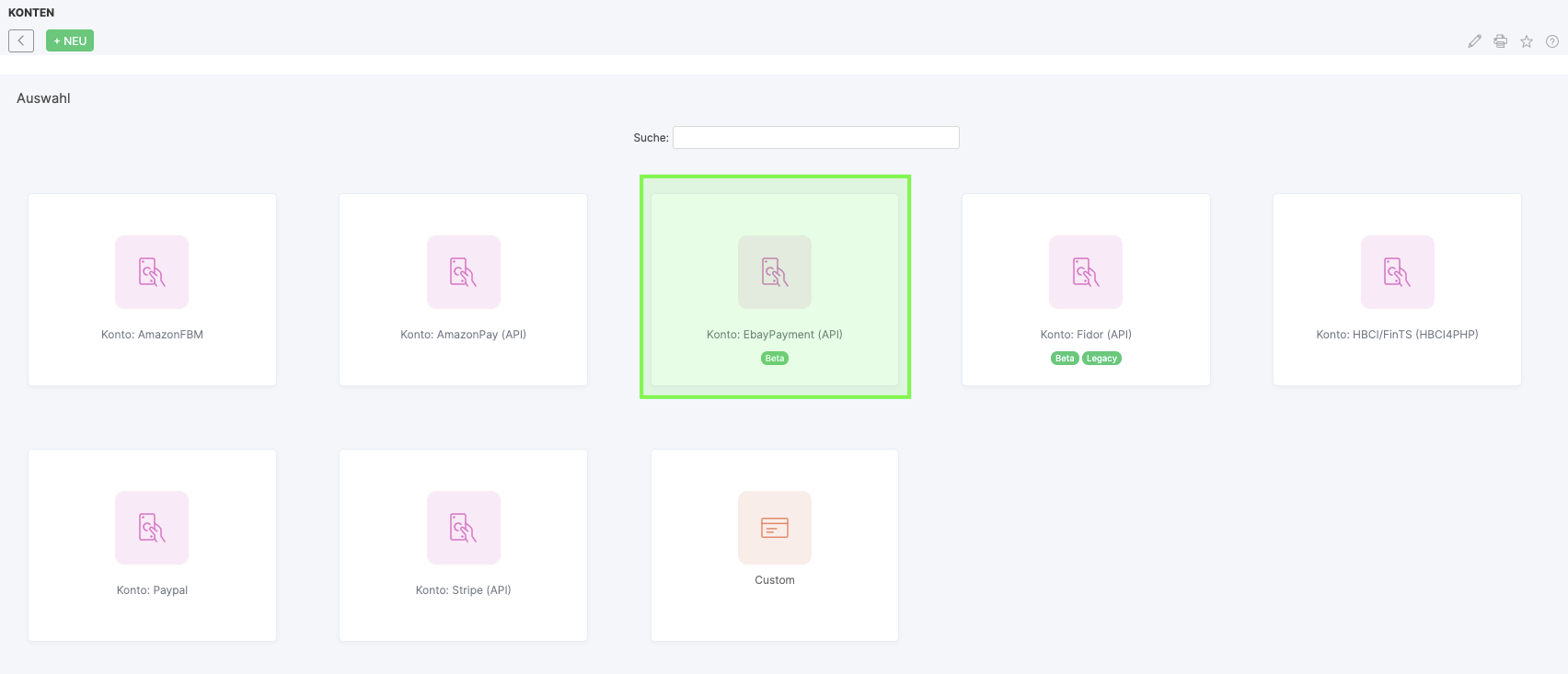Choose the Konto: EbayPayment (API) icon
The width and height of the screenshot is (1568, 674).
tap(774, 272)
